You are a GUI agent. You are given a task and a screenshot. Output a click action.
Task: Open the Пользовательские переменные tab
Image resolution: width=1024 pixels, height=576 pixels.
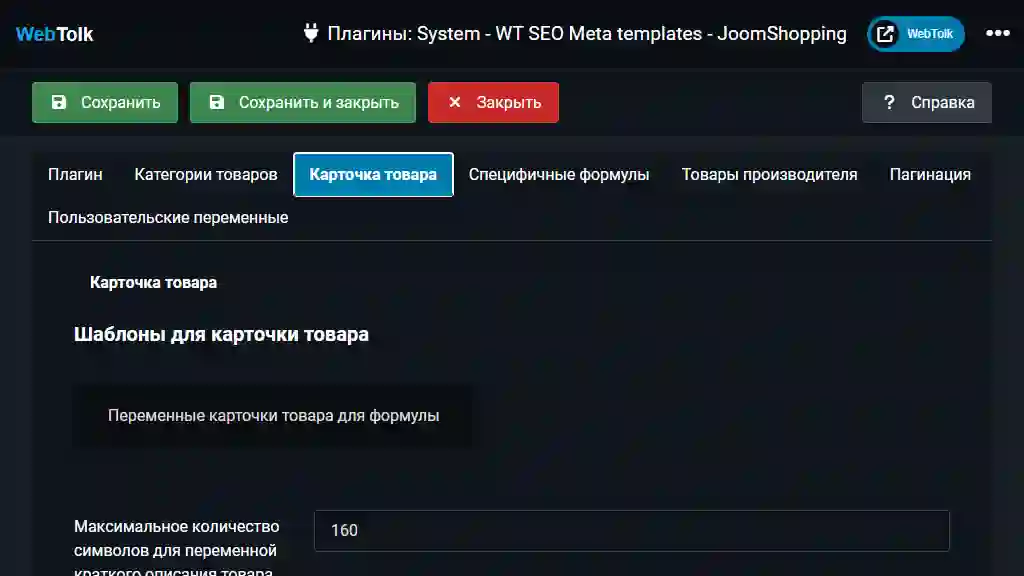pyautogui.click(x=168, y=217)
